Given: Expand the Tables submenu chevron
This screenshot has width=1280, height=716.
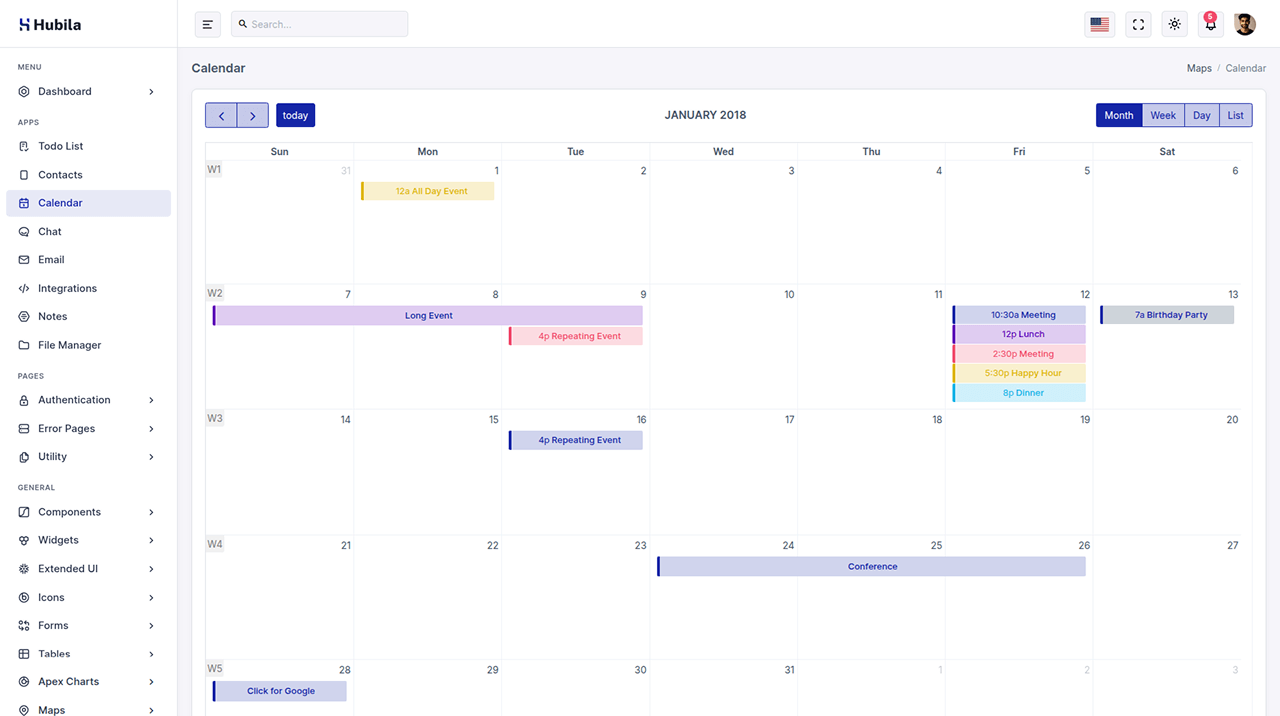Looking at the screenshot, I should 151,654.
